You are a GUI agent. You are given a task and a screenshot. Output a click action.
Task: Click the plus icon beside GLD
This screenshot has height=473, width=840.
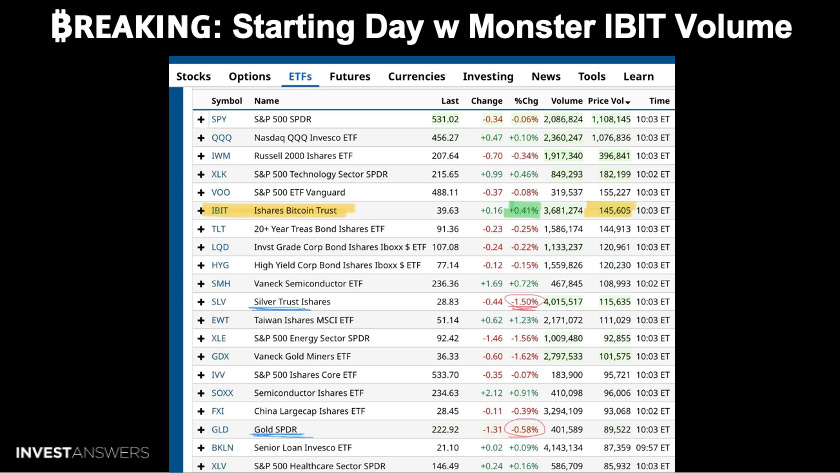201,429
